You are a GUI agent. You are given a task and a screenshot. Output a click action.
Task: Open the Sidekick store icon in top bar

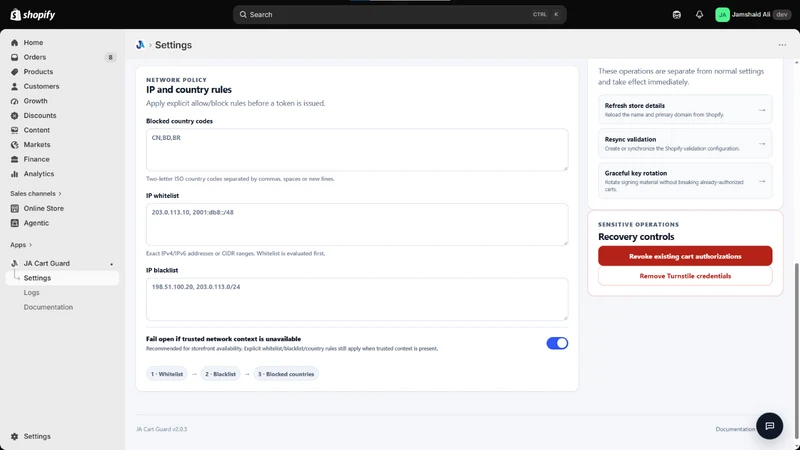coord(677,15)
